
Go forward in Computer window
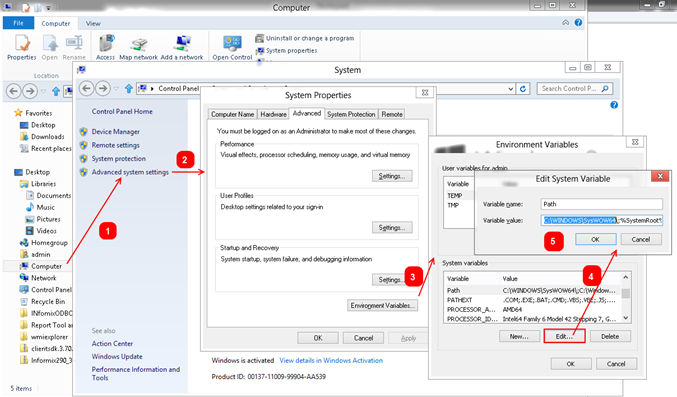30,91
